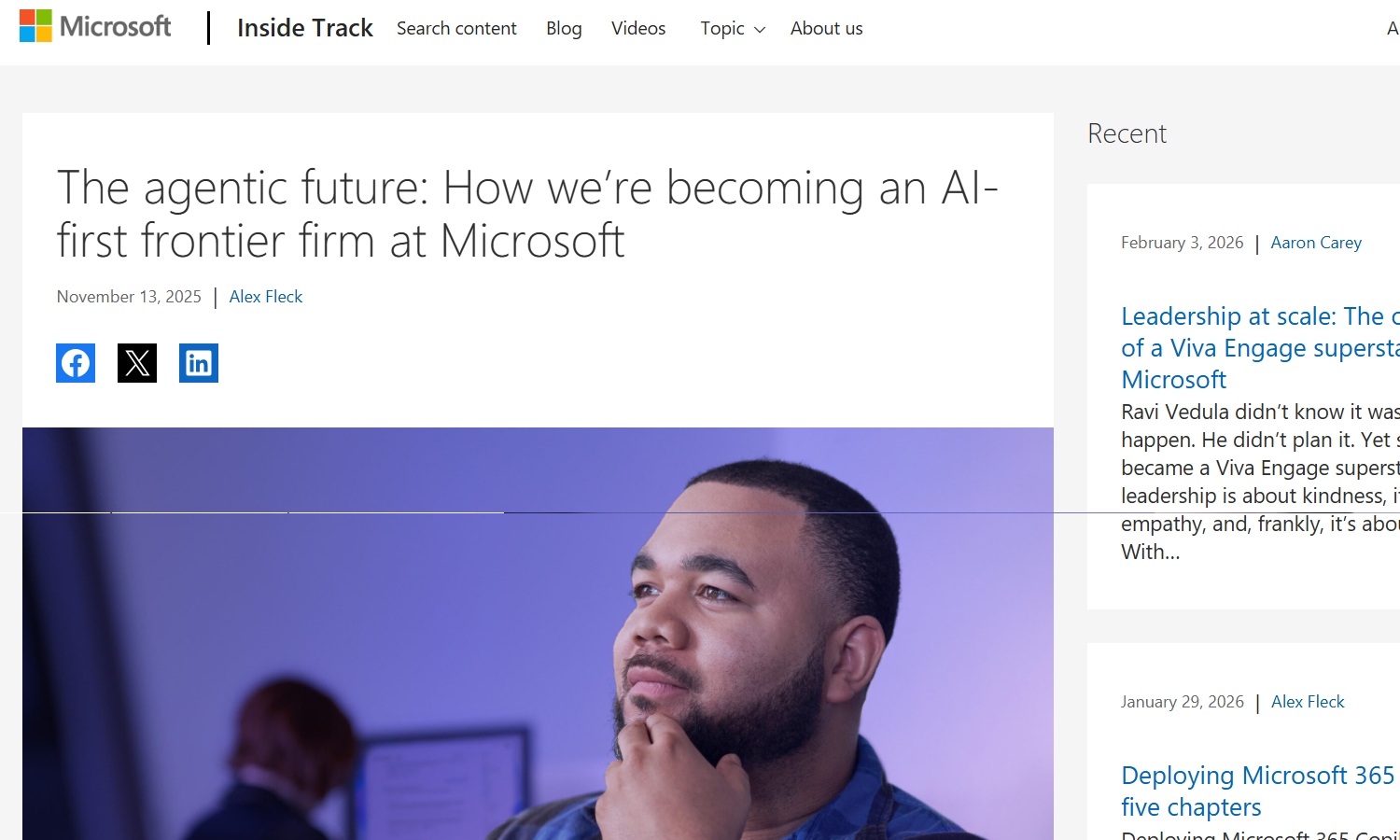This screenshot has height=840, width=1400.
Task: Open Search content in navigation
Action: [x=456, y=29]
